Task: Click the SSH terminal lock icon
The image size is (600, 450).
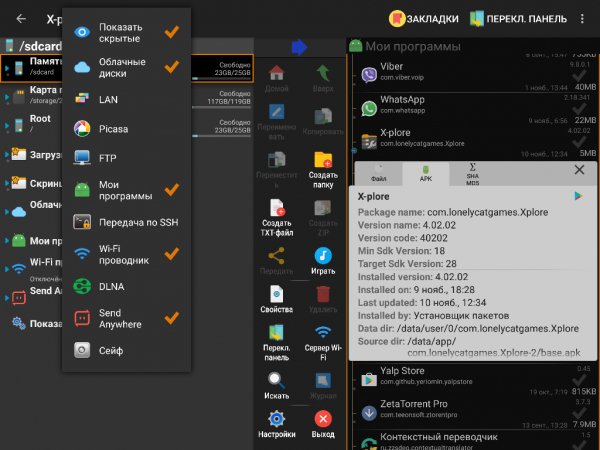Action: click(x=82, y=222)
